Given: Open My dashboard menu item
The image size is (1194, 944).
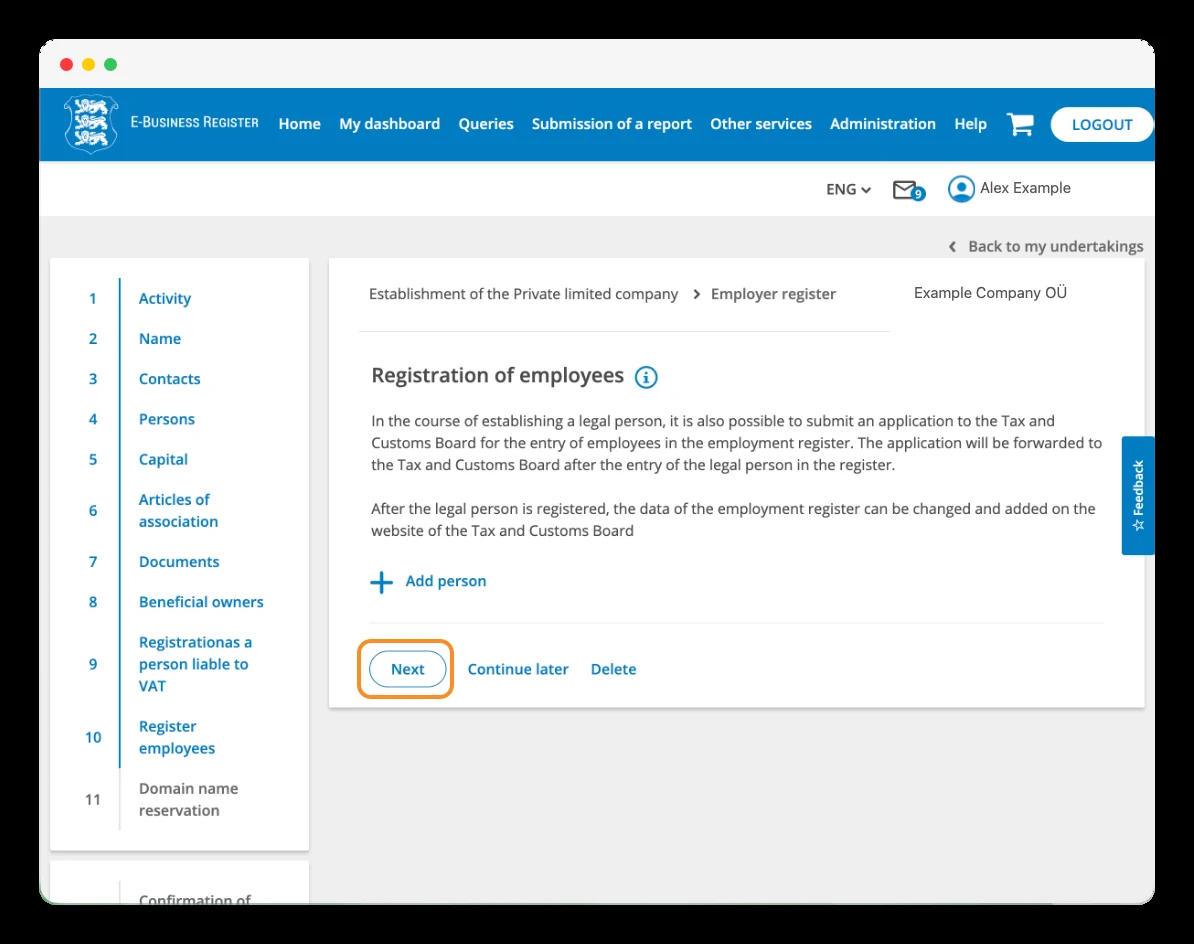Looking at the screenshot, I should (x=389, y=123).
